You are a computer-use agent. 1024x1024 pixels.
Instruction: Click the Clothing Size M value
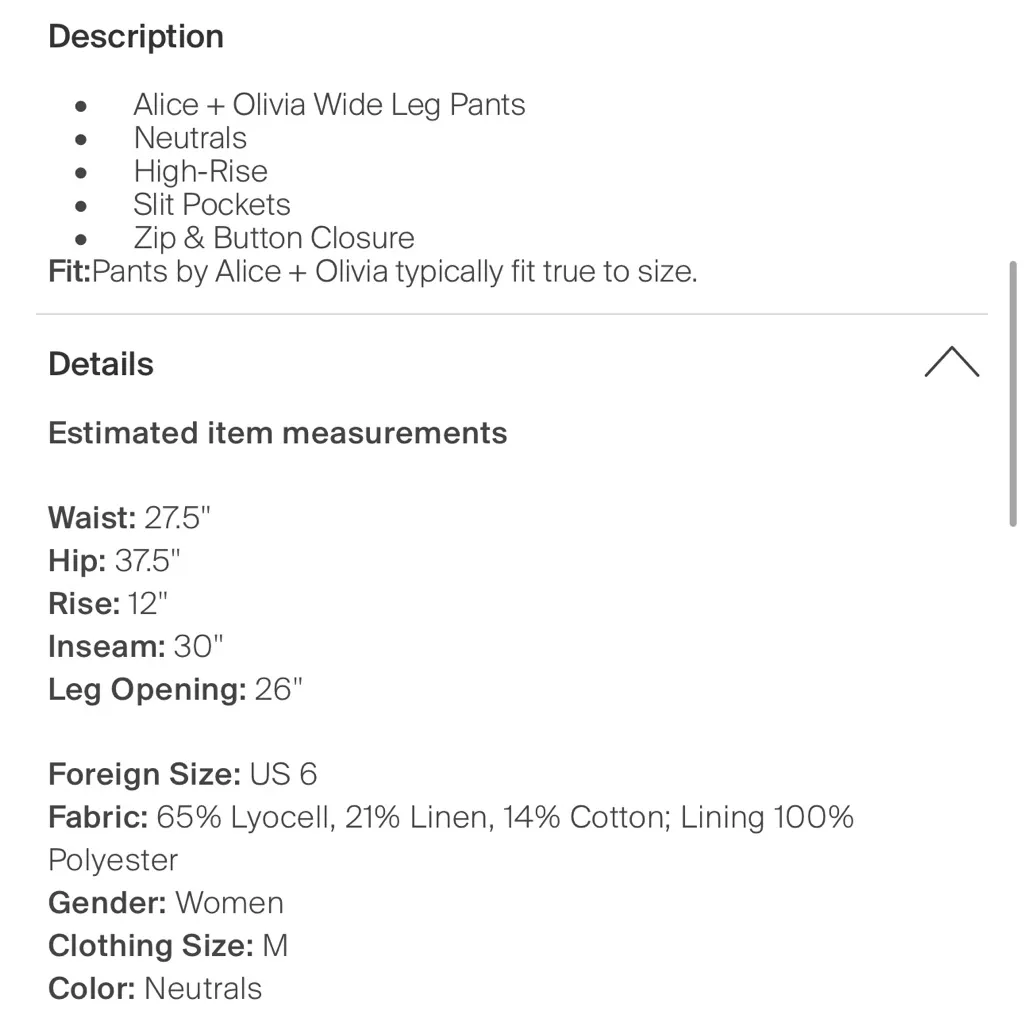[x=167, y=946]
